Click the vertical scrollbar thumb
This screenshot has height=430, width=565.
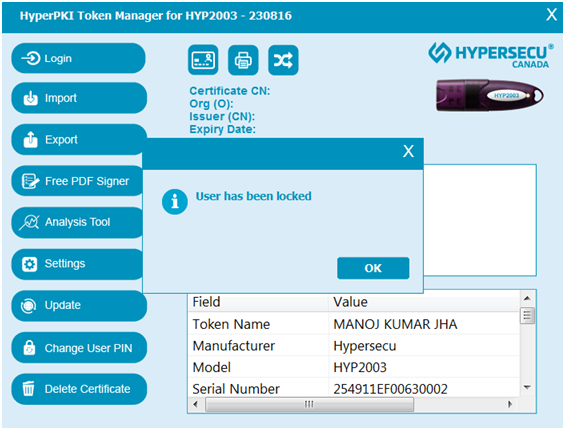[527, 315]
